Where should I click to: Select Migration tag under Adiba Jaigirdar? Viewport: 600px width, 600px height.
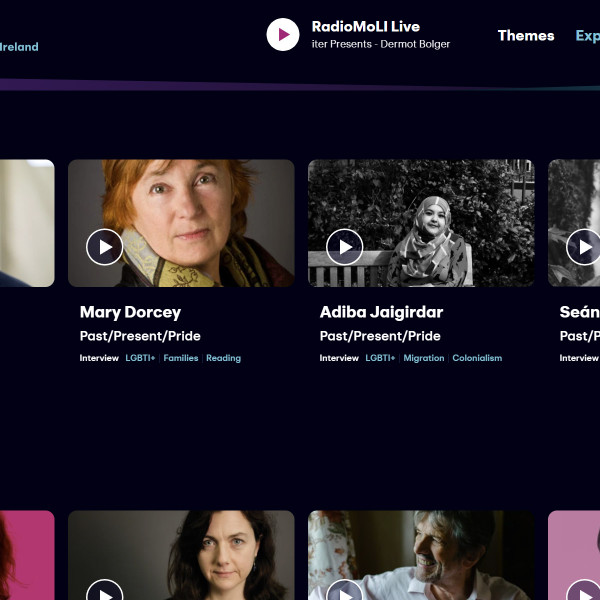click(424, 358)
